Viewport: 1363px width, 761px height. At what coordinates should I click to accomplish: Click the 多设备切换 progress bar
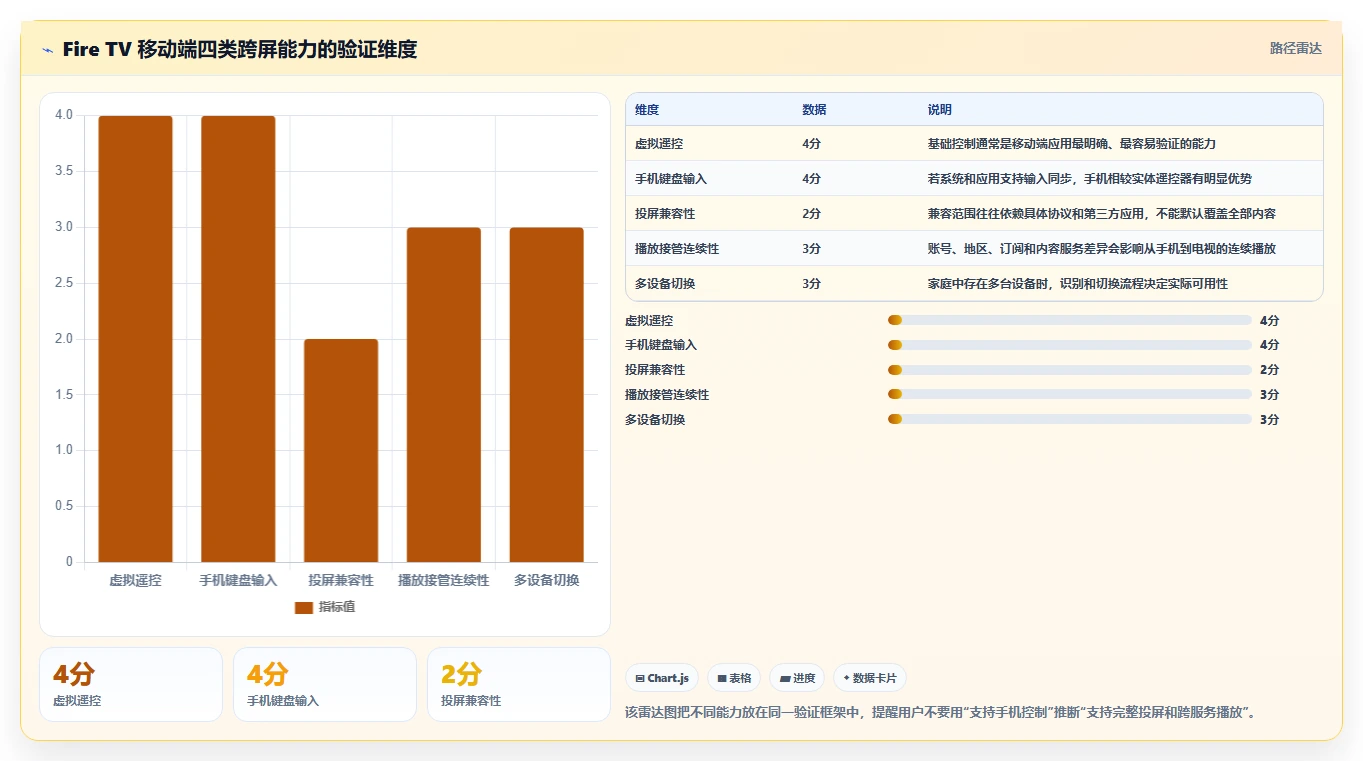[x=1070, y=419]
